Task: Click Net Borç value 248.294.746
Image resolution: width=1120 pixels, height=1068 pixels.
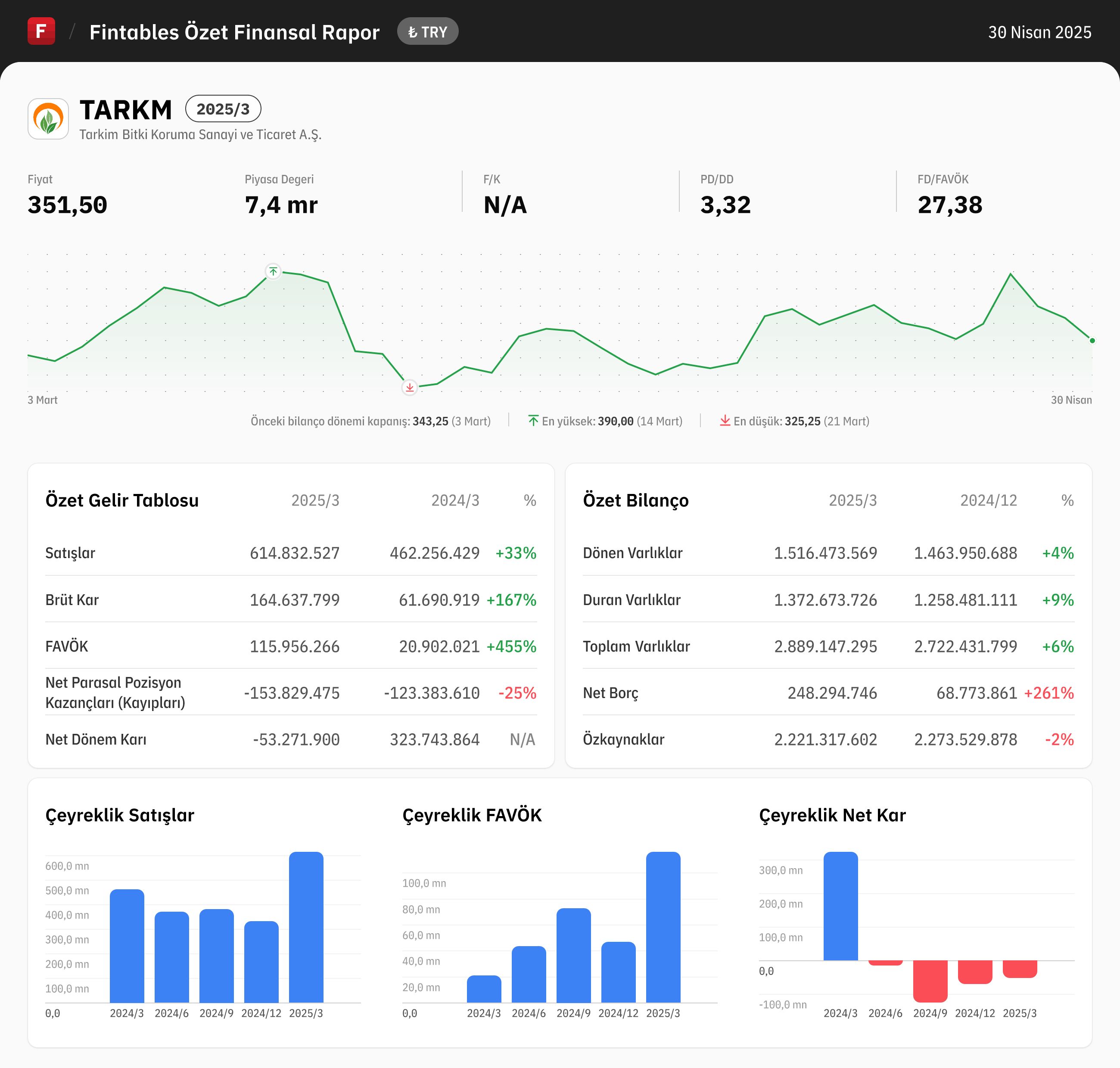Action: pyautogui.click(x=832, y=693)
